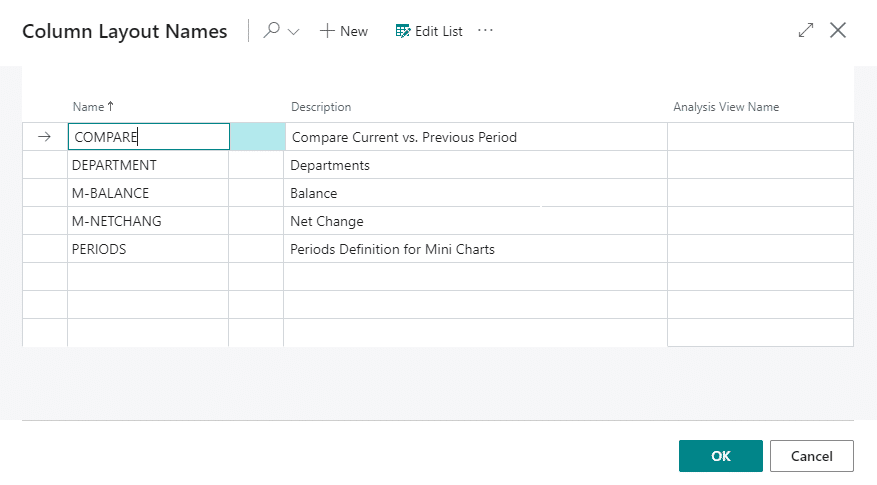Confirm with the OK button
This screenshot has height=485, width=877.
[x=721, y=456]
